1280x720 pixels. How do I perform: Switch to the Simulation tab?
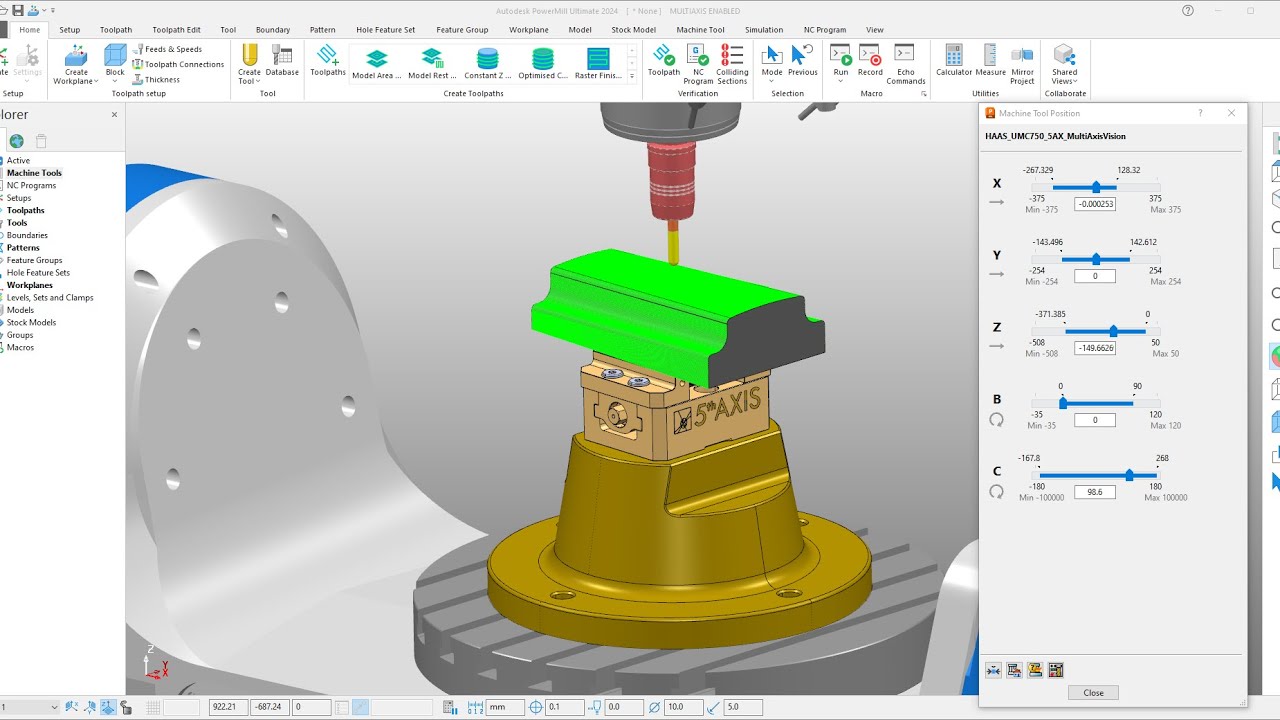point(764,30)
